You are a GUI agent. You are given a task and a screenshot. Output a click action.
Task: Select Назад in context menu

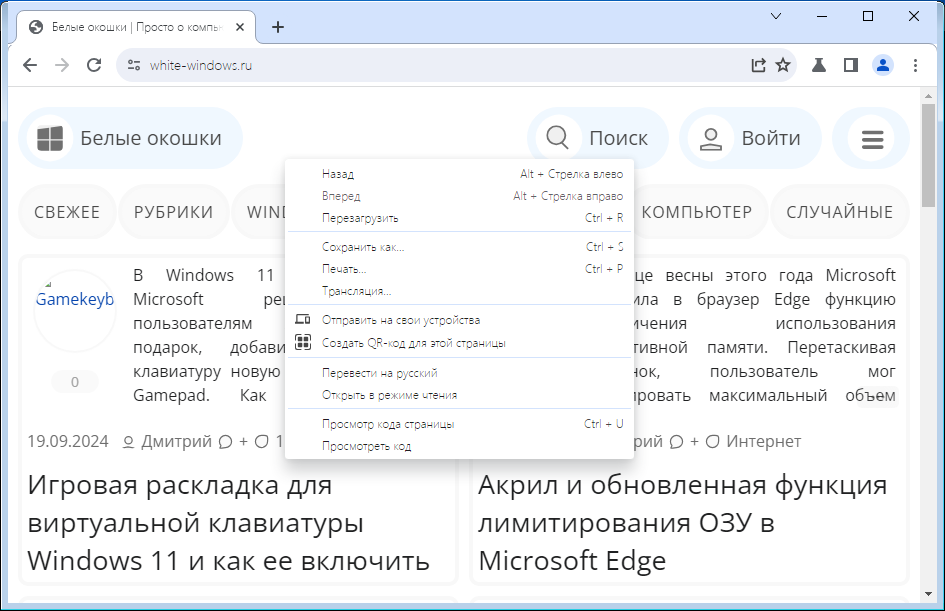tap(459, 174)
